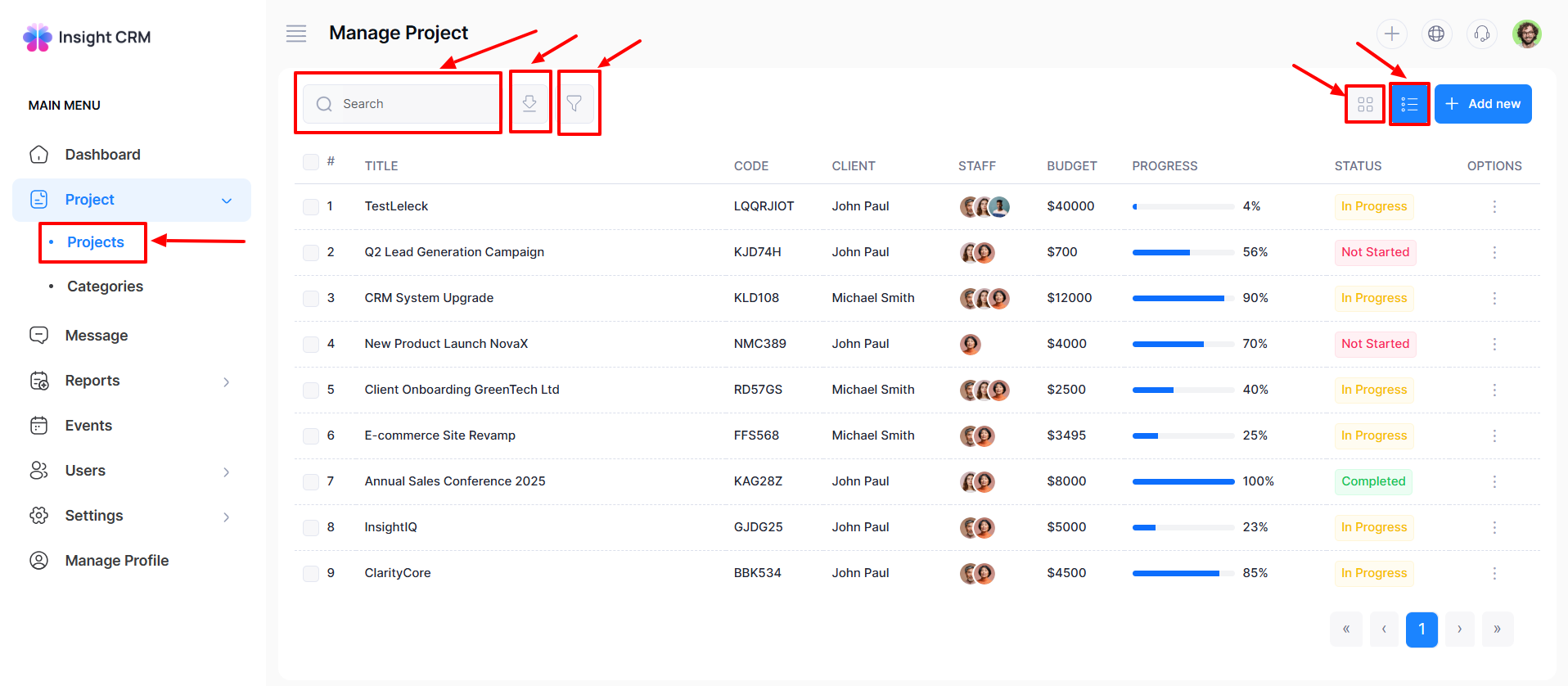Viewport: 1568px width, 686px height.
Task: Click the Add new button
Action: [x=1482, y=104]
